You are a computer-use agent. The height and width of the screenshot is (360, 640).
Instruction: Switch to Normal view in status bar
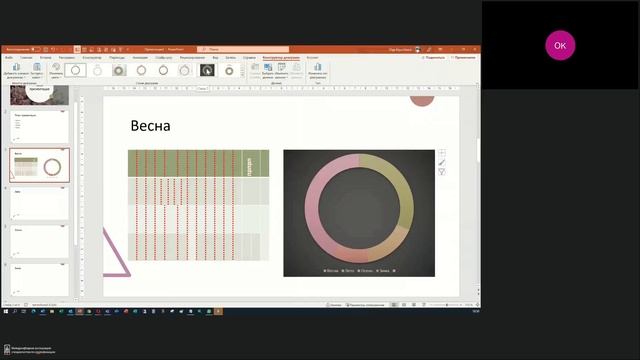pos(394,305)
